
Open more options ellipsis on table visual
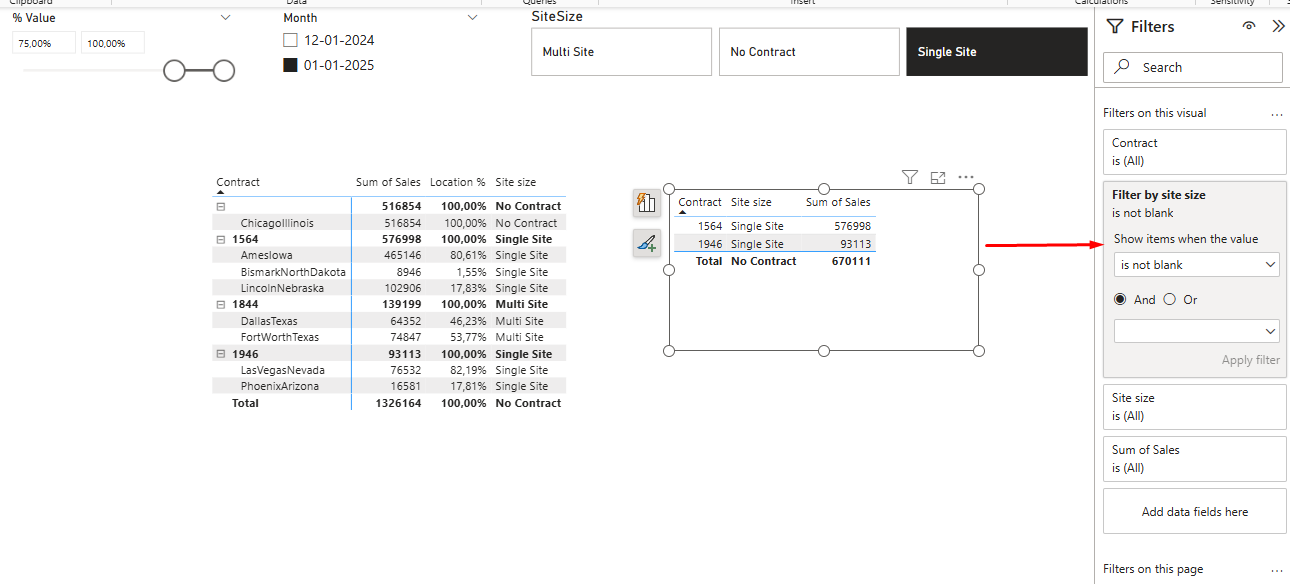[x=966, y=177]
